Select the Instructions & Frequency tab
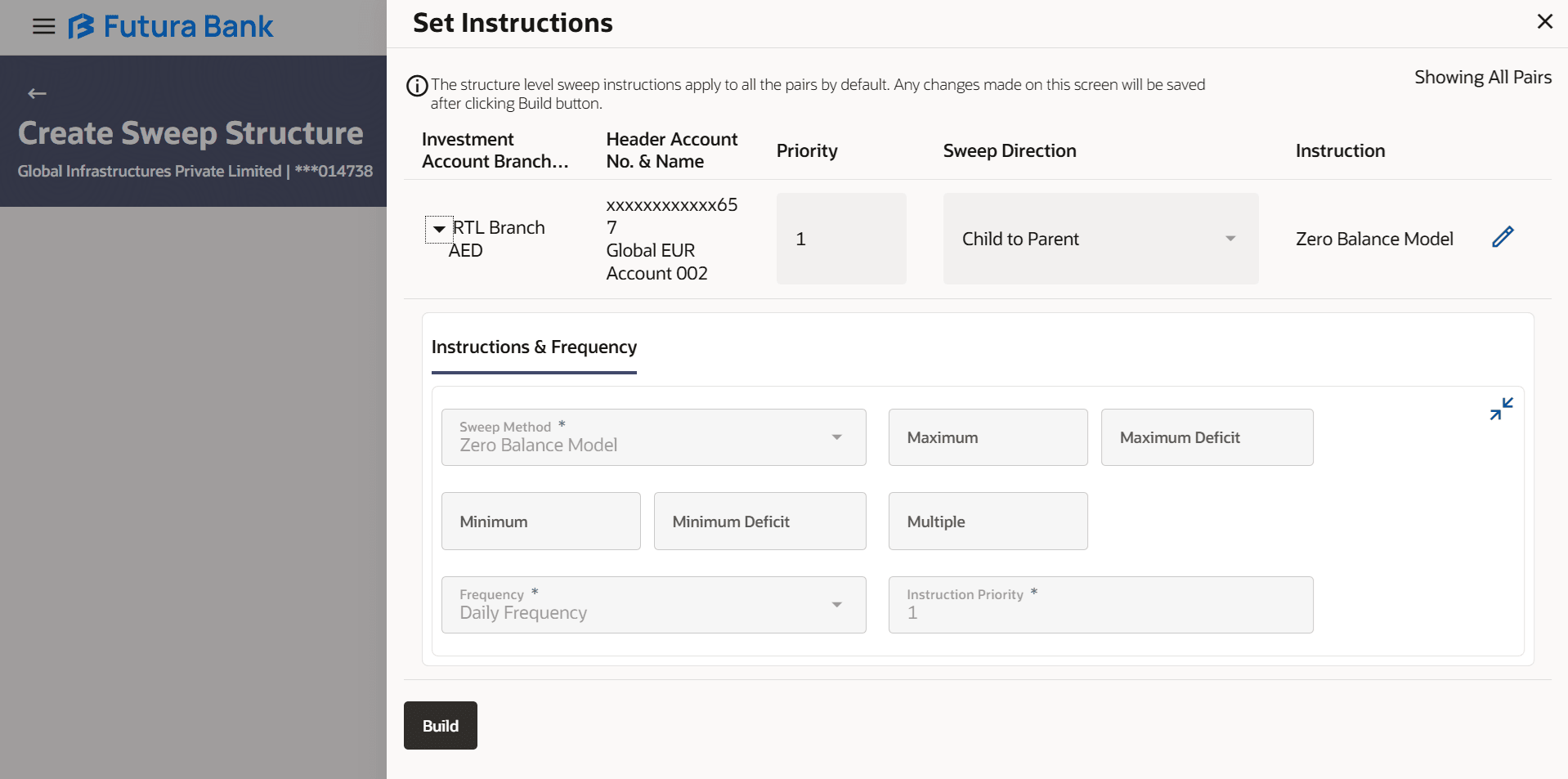Screen dimensions: 1568x779 tap(534, 347)
